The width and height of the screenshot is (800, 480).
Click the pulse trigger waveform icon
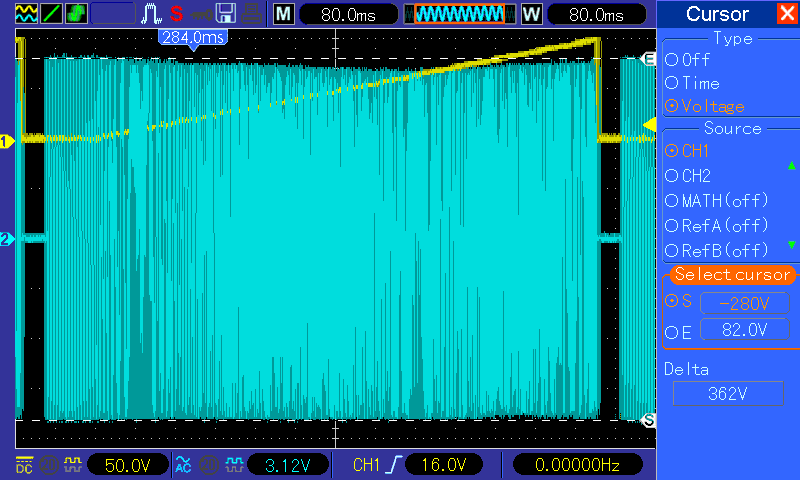pos(152,14)
